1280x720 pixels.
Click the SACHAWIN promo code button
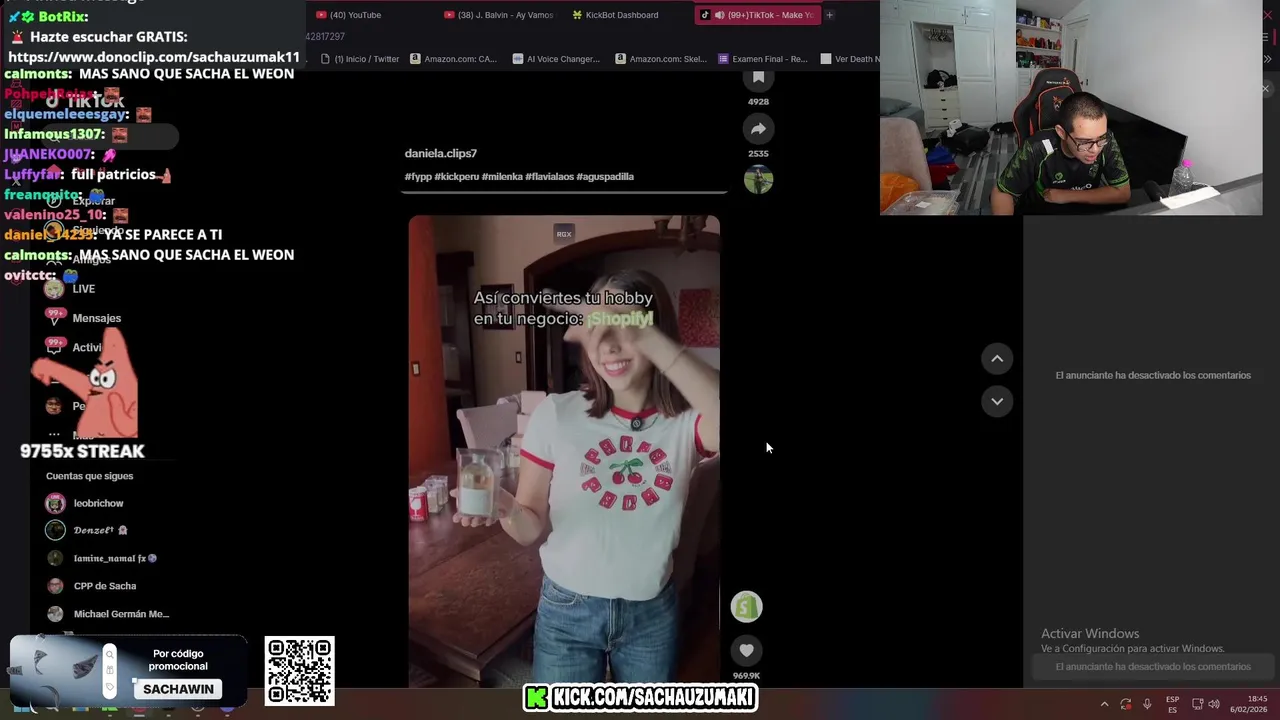click(178, 689)
